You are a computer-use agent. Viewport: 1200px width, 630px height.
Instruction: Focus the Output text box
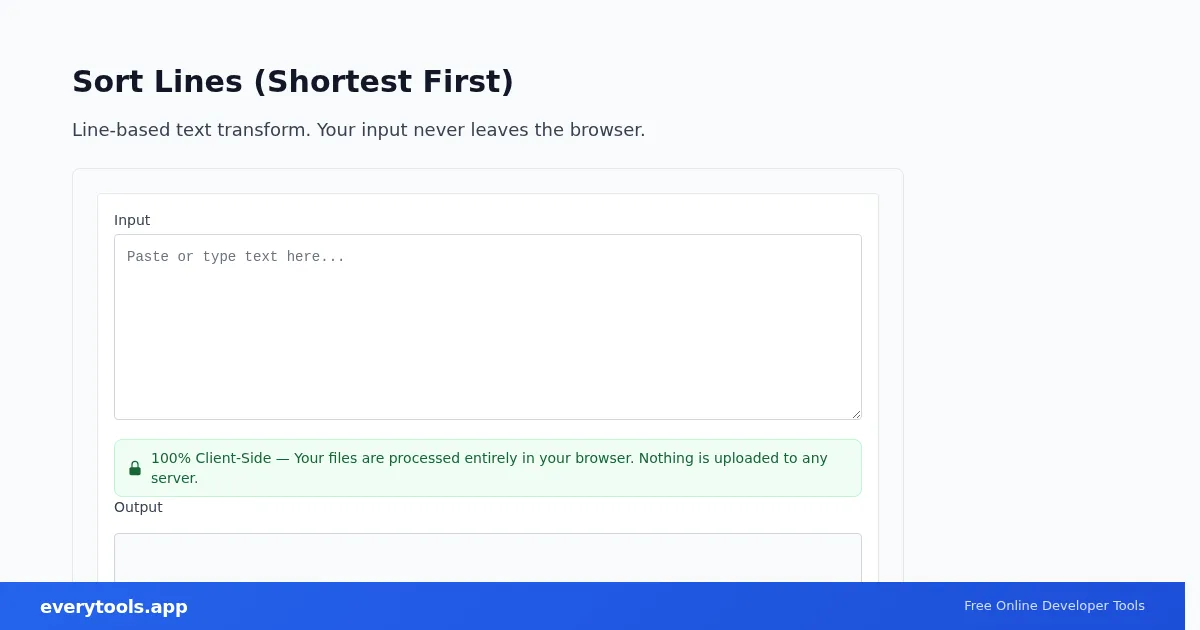pyautogui.click(x=488, y=557)
